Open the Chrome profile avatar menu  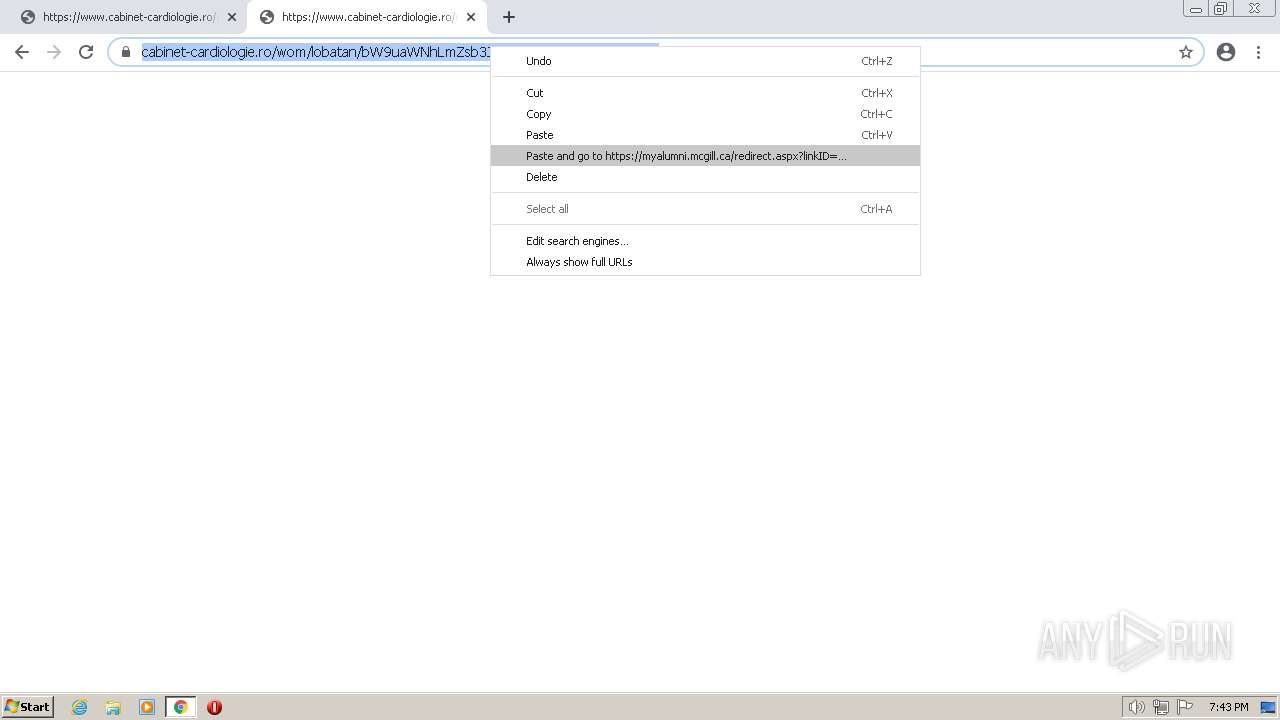coord(1226,52)
